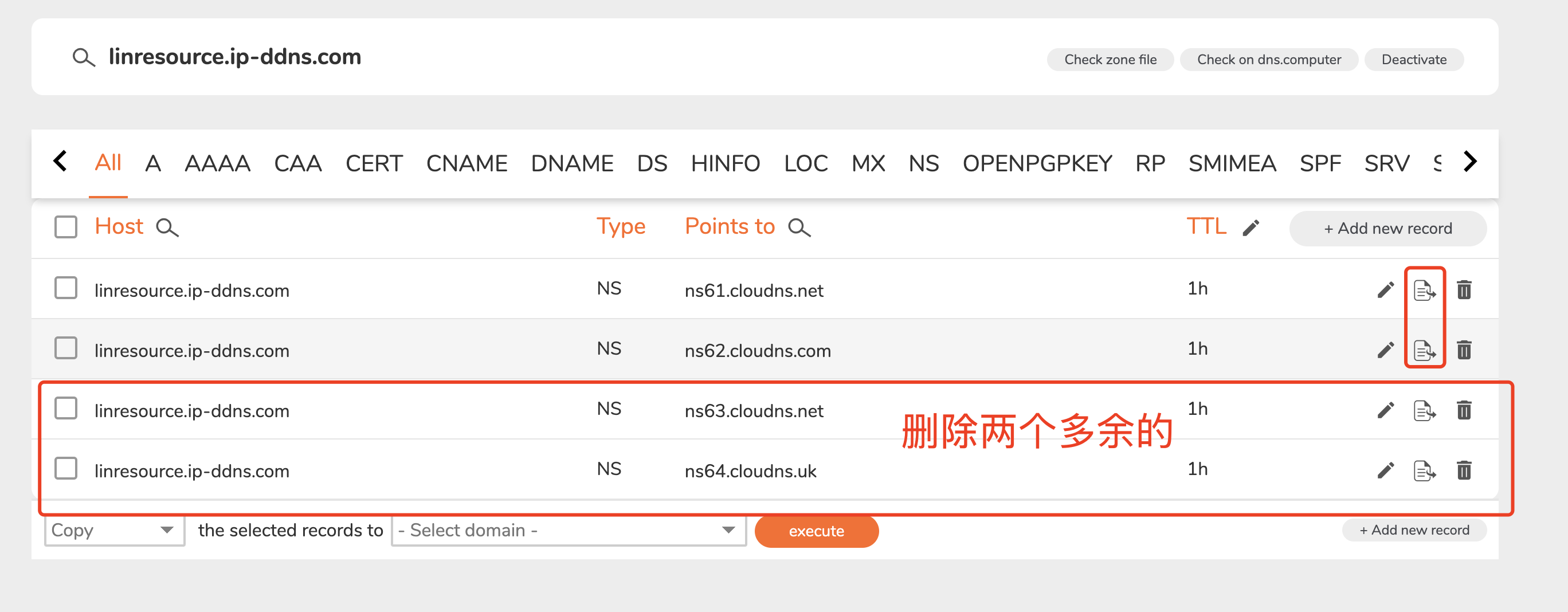Copy the ns63.cloudns.net record with its document icon

click(x=1424, y=410)
